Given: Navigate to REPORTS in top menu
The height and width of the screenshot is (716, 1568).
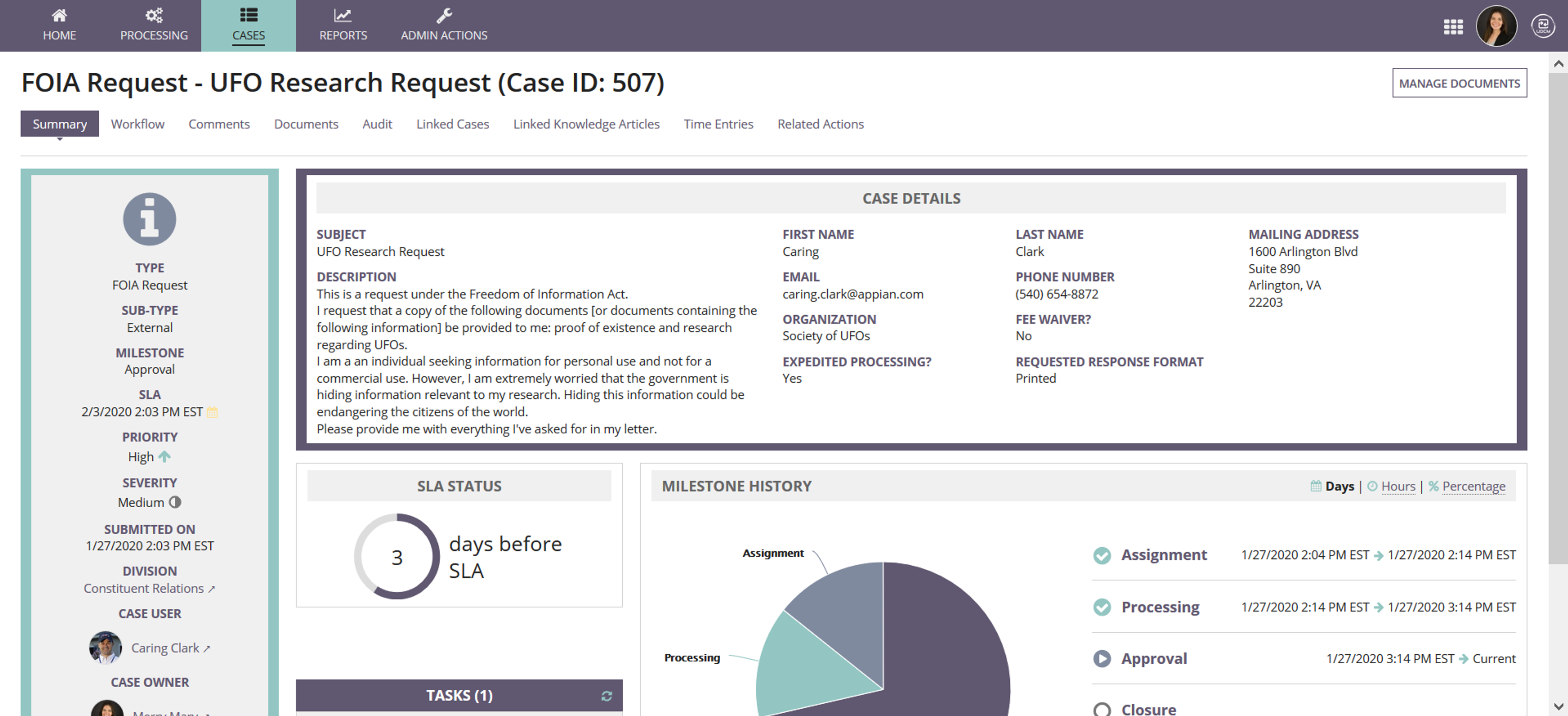Looking at the screenshot, I should click(x=343, y=26).
